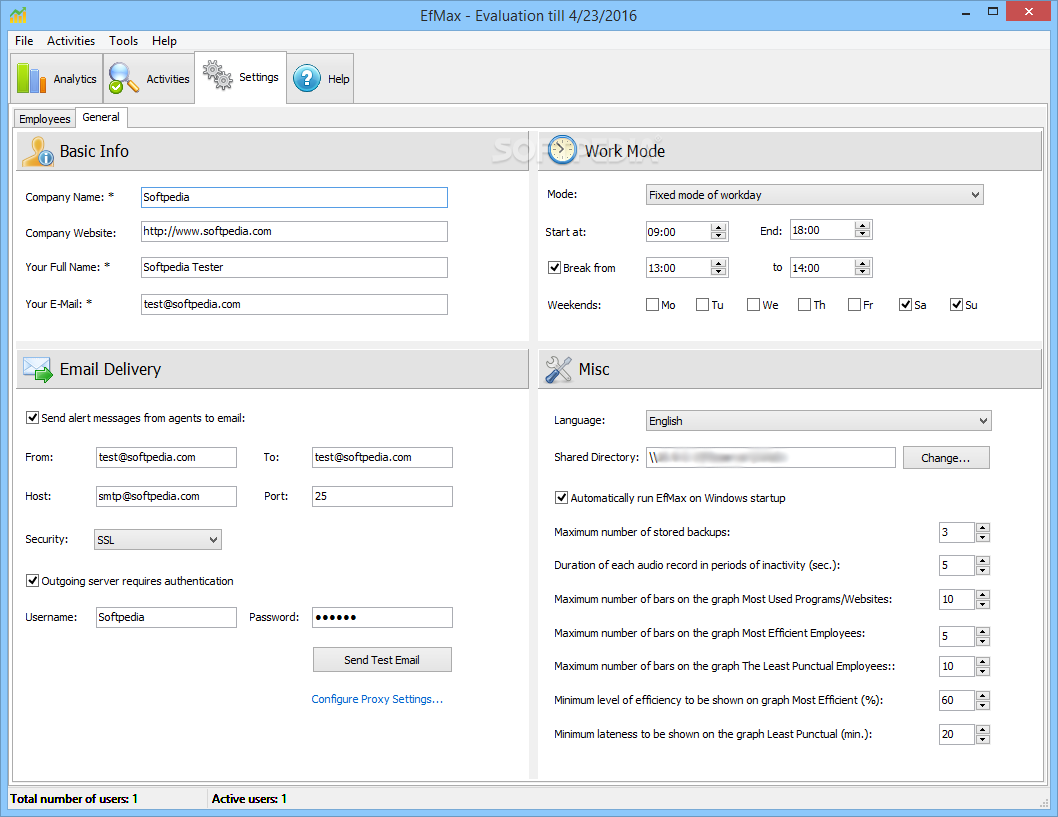This screenshot has height=817, width=1058.
Task: Toggle outgoing server requires authentication
Action: point(32,580)
